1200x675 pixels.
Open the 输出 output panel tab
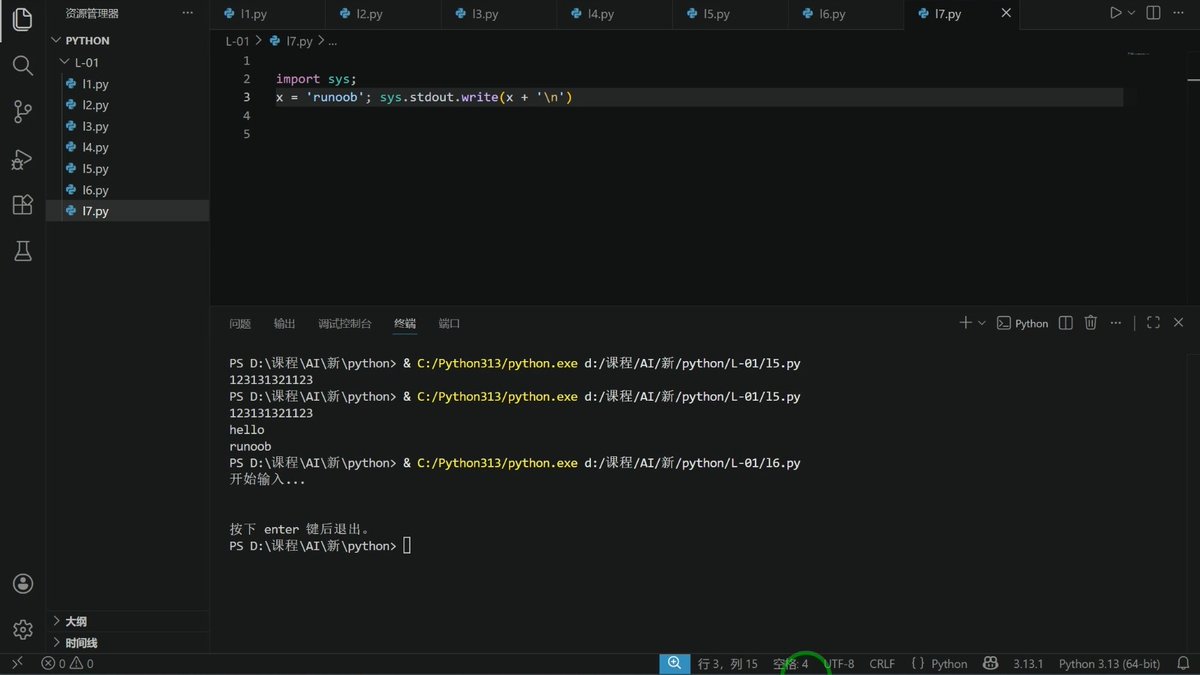(285, 324)
